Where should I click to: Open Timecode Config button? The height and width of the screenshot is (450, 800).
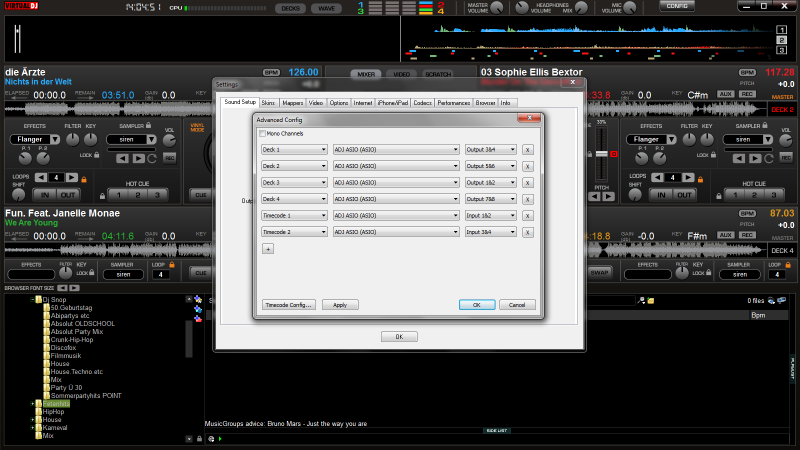pyautogui.click(x=288, y=305)
